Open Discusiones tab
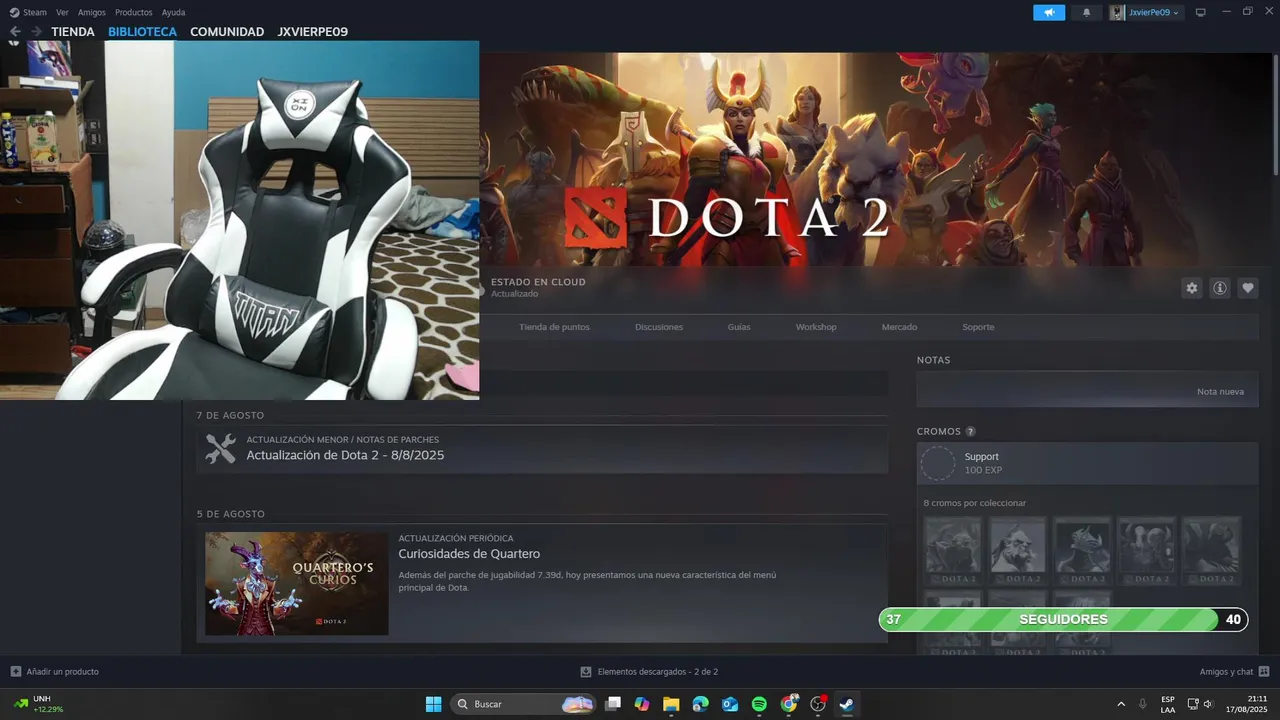1280x720 pixels. (x=659, y=327)
